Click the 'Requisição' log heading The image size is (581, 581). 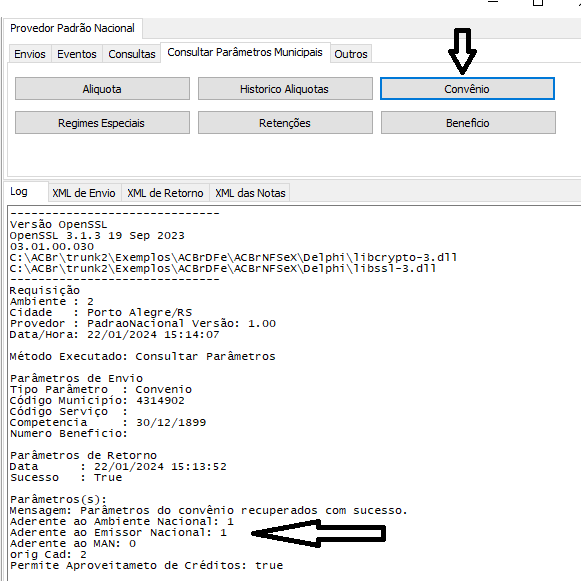pos(45,290)
